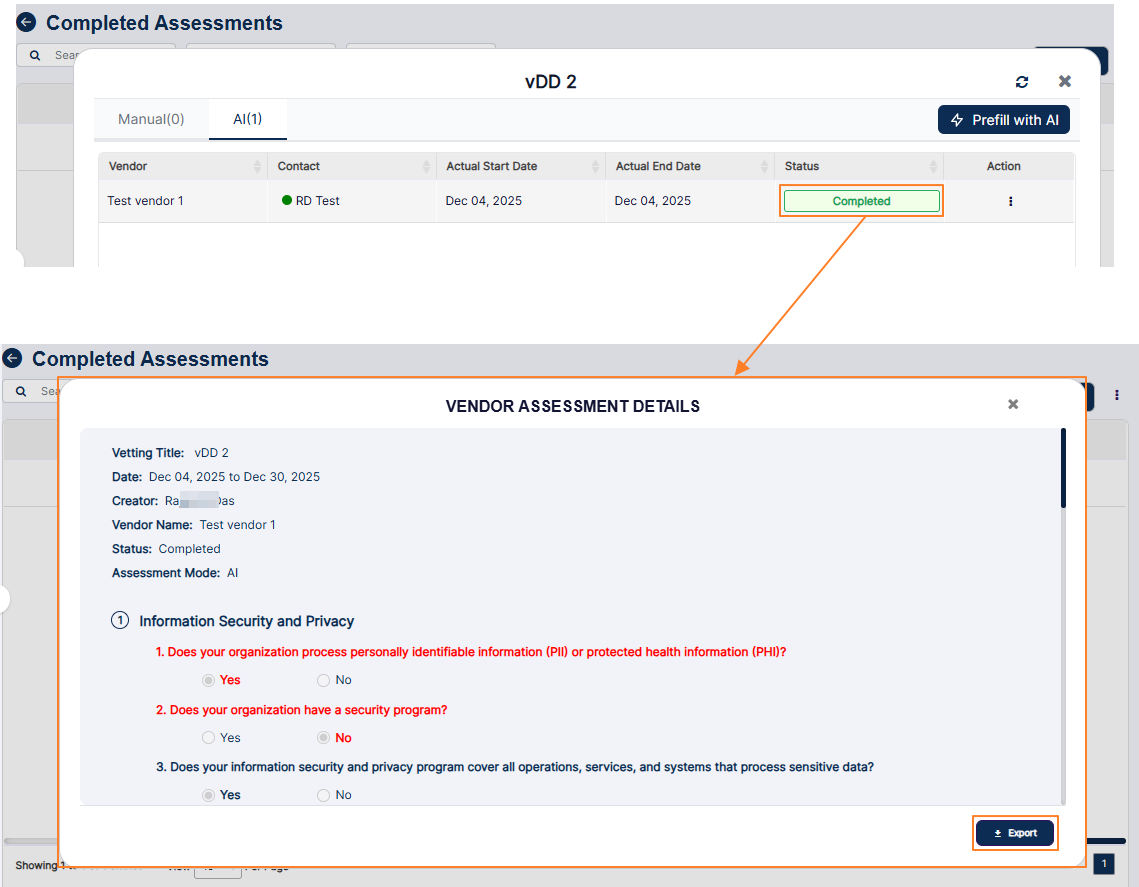Click the back arrow beside bottom Completed Assessments title

(13, 358)
